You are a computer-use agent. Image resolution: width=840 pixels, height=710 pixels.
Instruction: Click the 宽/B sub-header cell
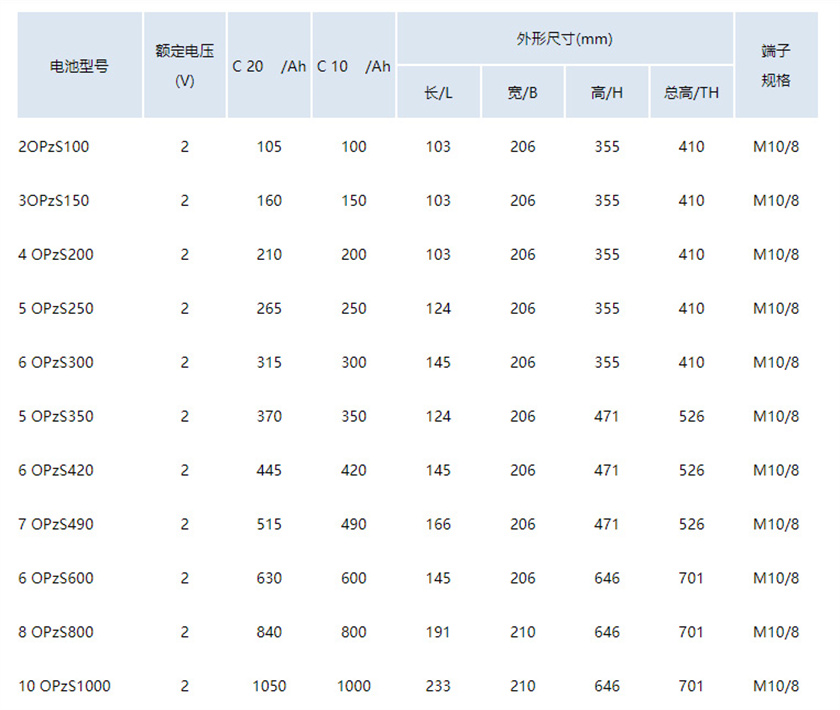pyautogui.click(x=523, y=90)
